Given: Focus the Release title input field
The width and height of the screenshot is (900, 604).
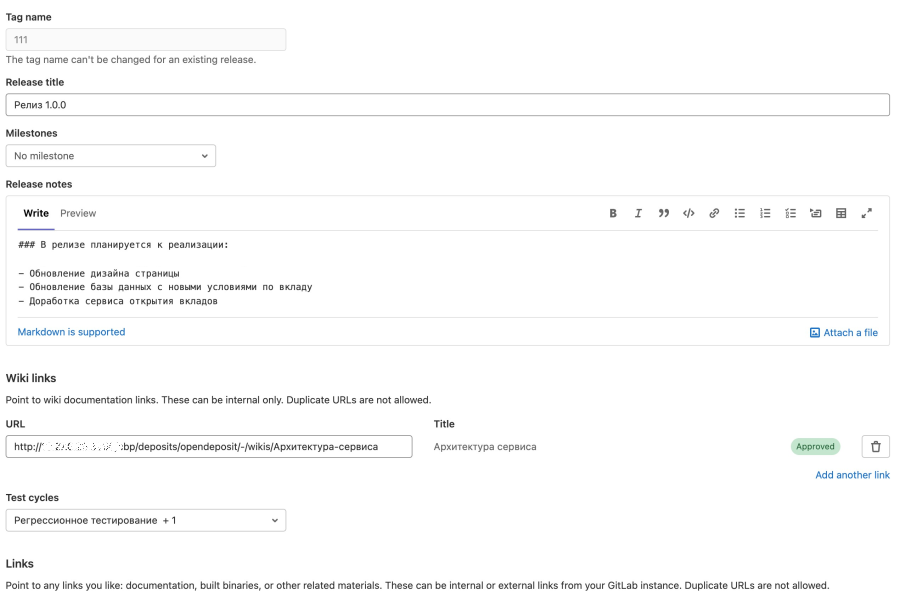Looking at the screenshot, I should (447, 105).
